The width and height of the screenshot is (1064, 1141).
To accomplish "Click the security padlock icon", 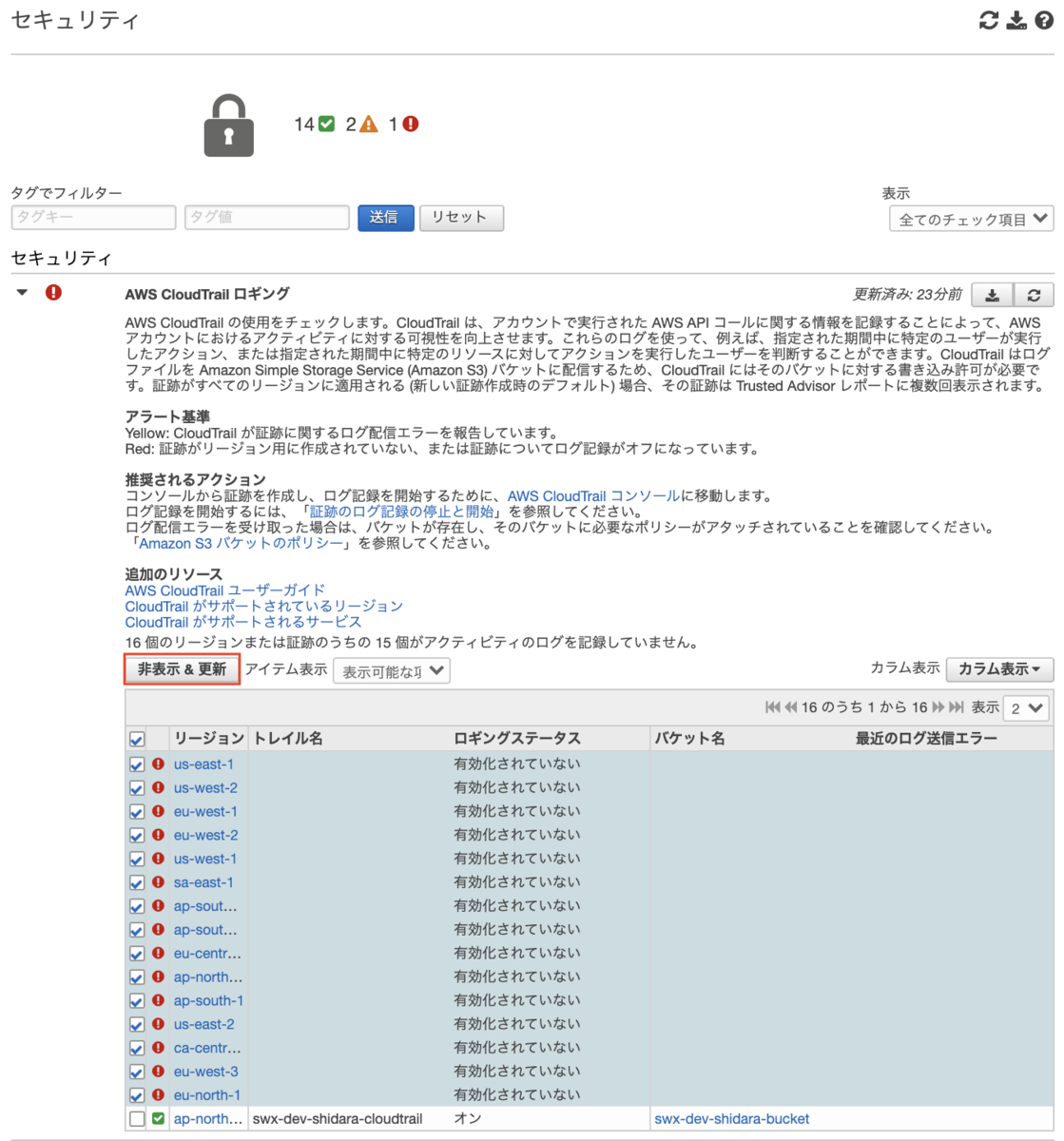I will [228, 125].
